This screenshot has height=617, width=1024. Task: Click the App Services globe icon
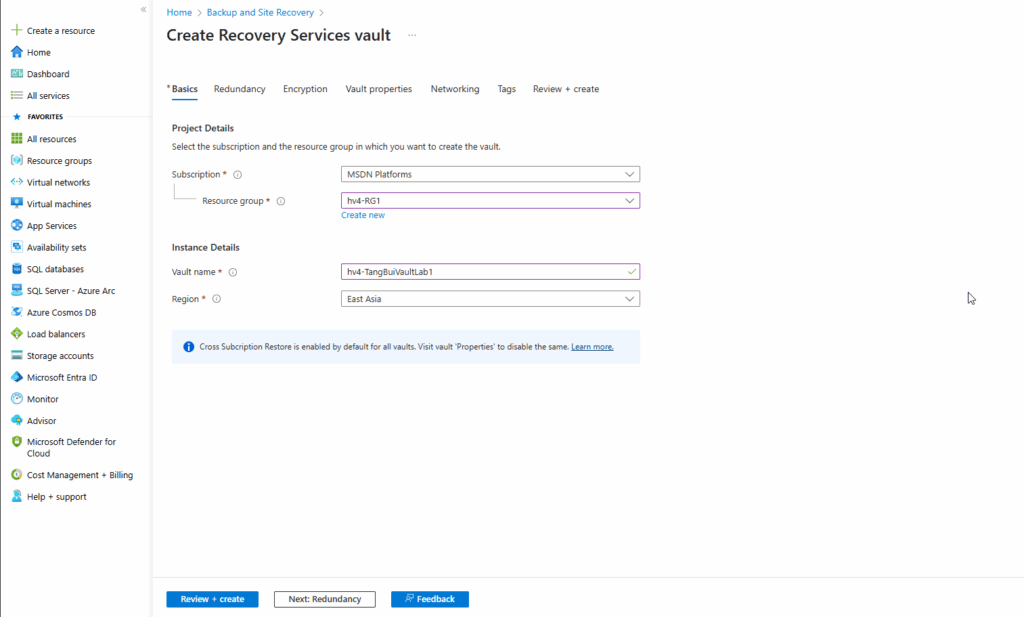pos(16,225)
